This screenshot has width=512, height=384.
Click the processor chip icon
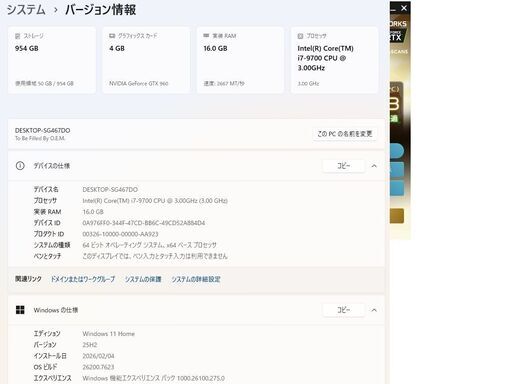click(300, 36)
